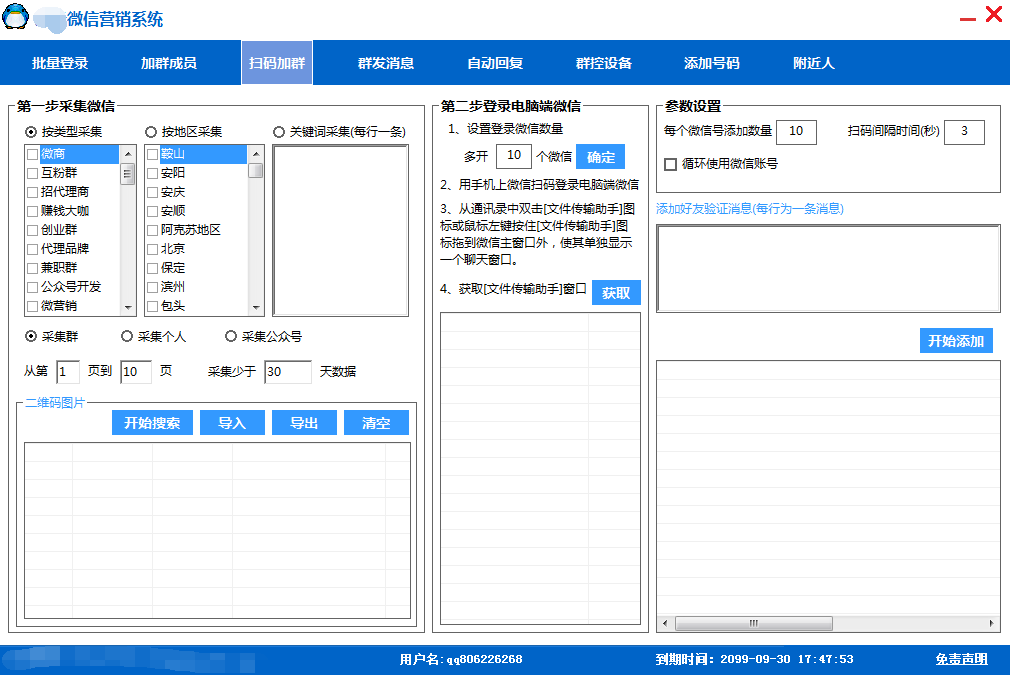The image size is (1010, 675).
Task: Click down arrow of region list scrollbar
Action: tap(256, 308)
